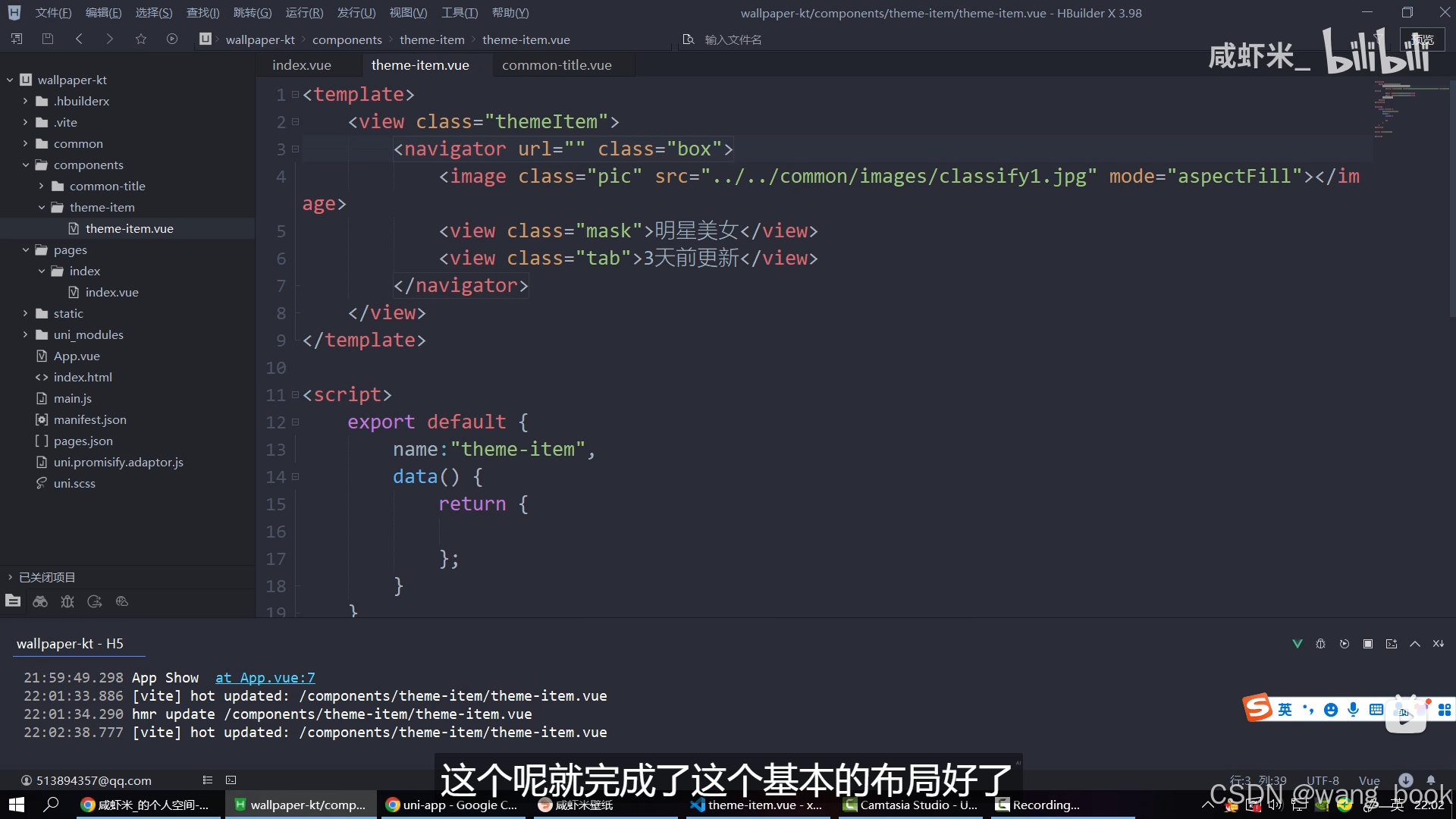Collapse the wallpaper-kt project root
The height and width of the screenshot is (819, 1456).
point(10,80)
